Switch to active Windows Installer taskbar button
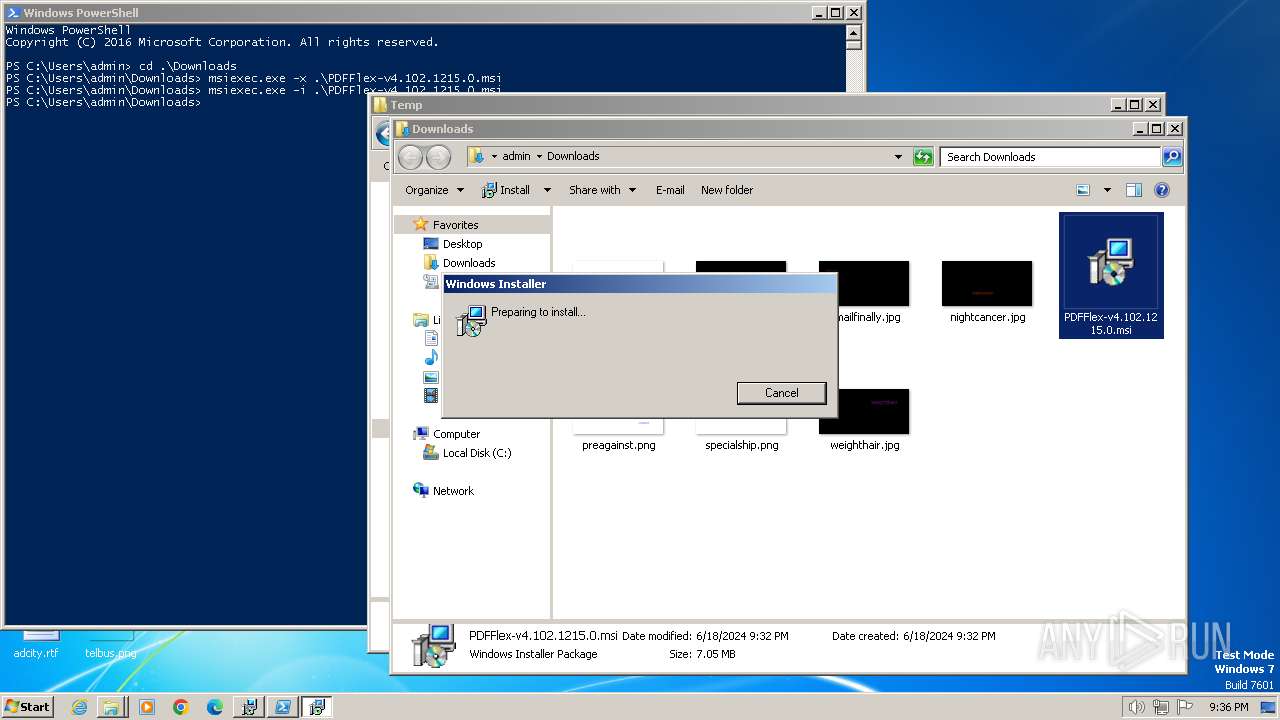The image size is (1280, 720). coord(317,707)
